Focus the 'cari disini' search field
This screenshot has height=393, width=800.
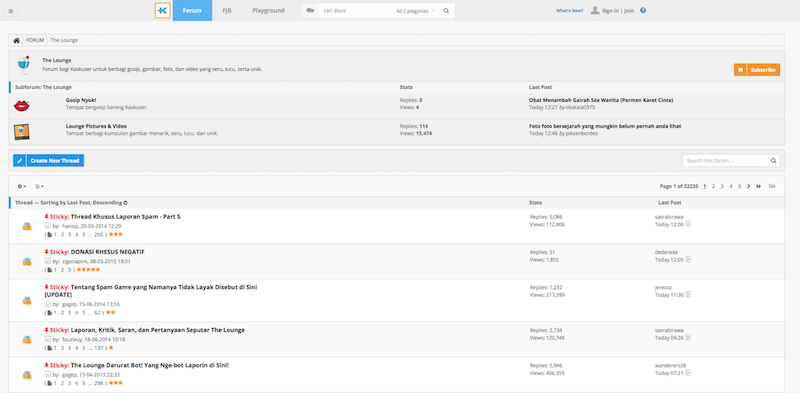click(355, 11)
